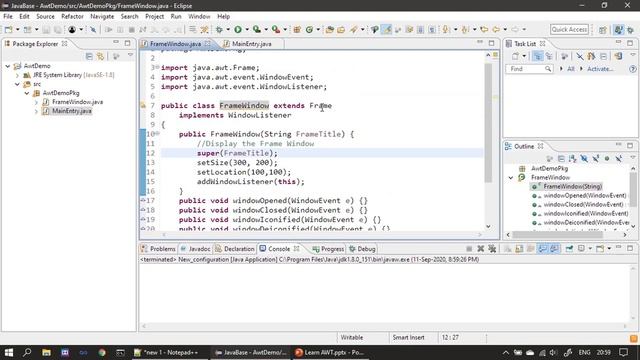Toggle Hide Fields in Outline toolbar

(584, 158)
